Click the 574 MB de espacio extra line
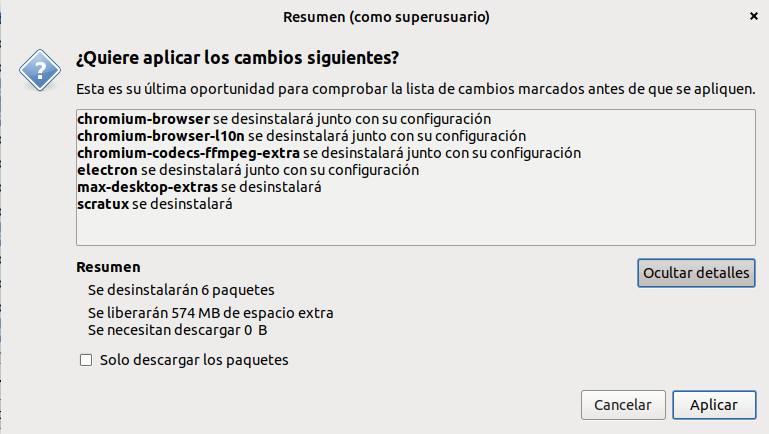 click(x=211, y=312)
